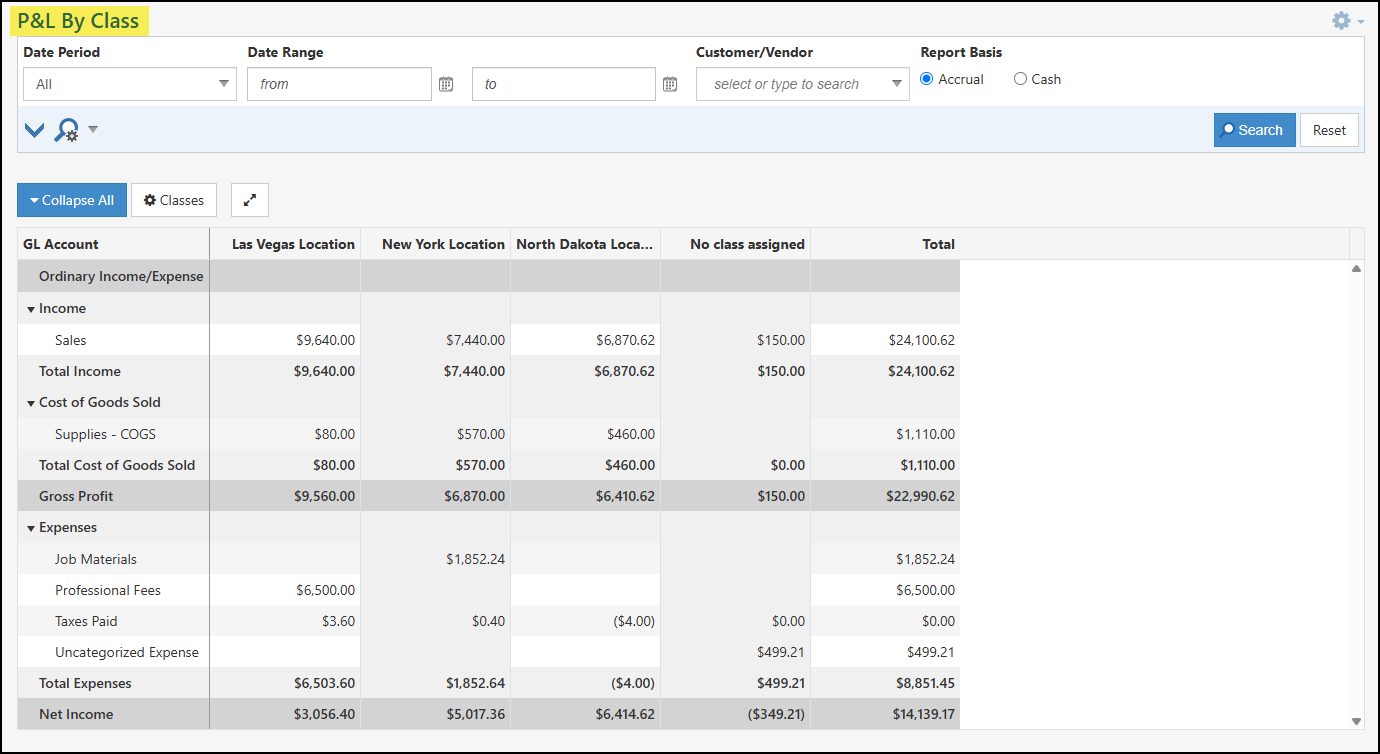Image resolution: width=1380 pixels, height=754 pixels.
Task: Click the expand fullscreen arrows button
Action: click(x=250, y=200)
